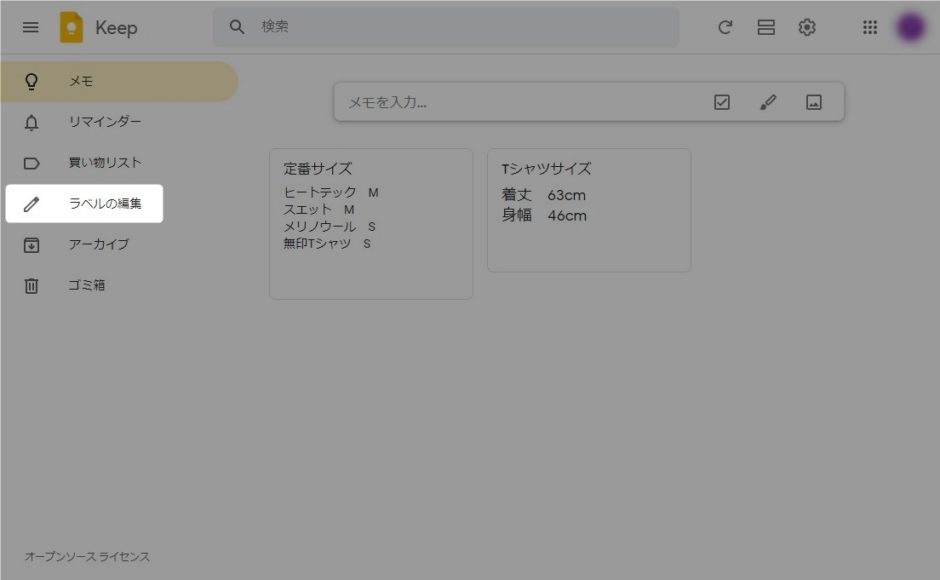Open the 買い物リスト label
940x580 pixels.
[x=105, y=163]
